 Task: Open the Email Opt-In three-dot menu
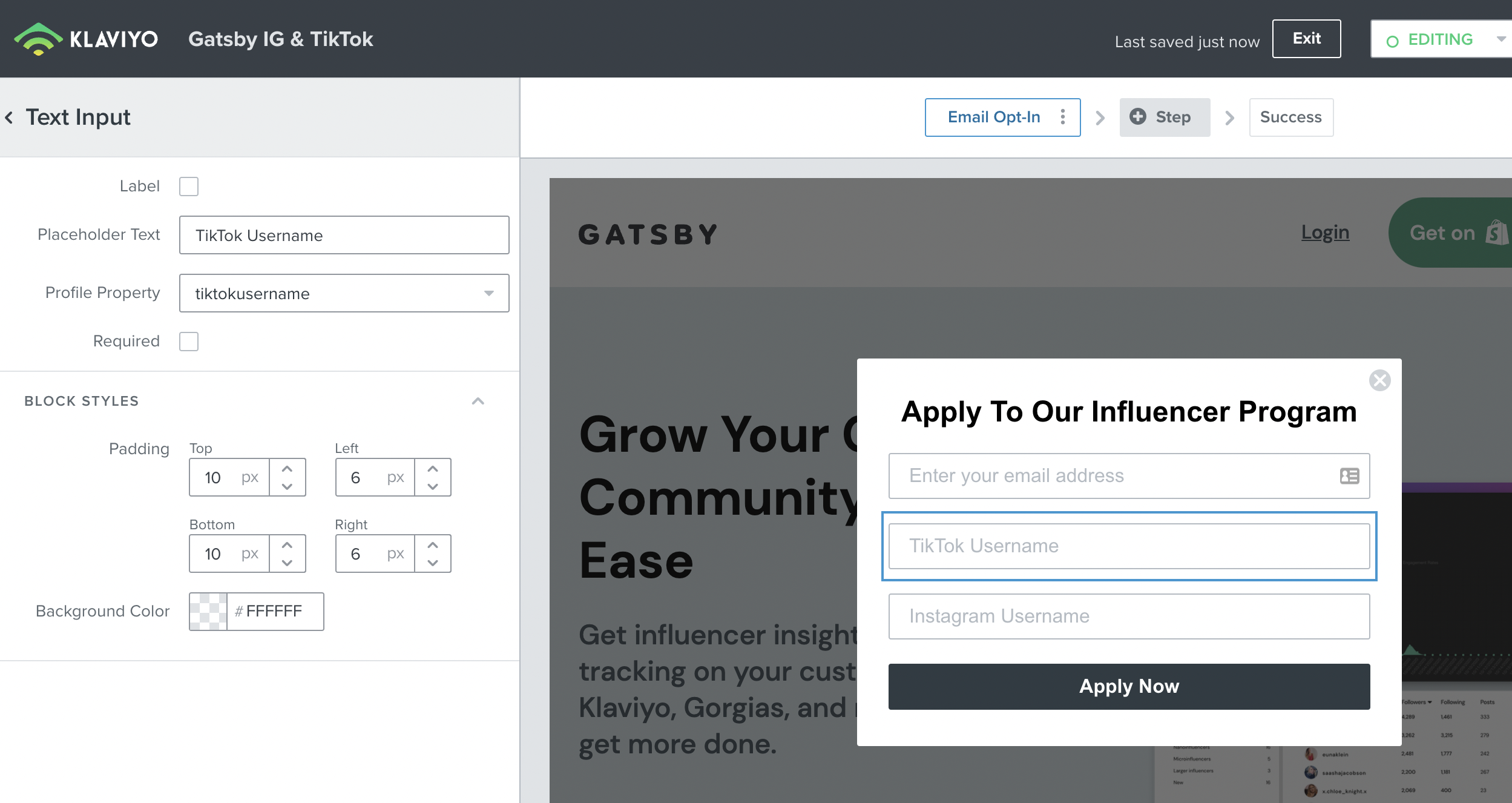coord(1063,117)
